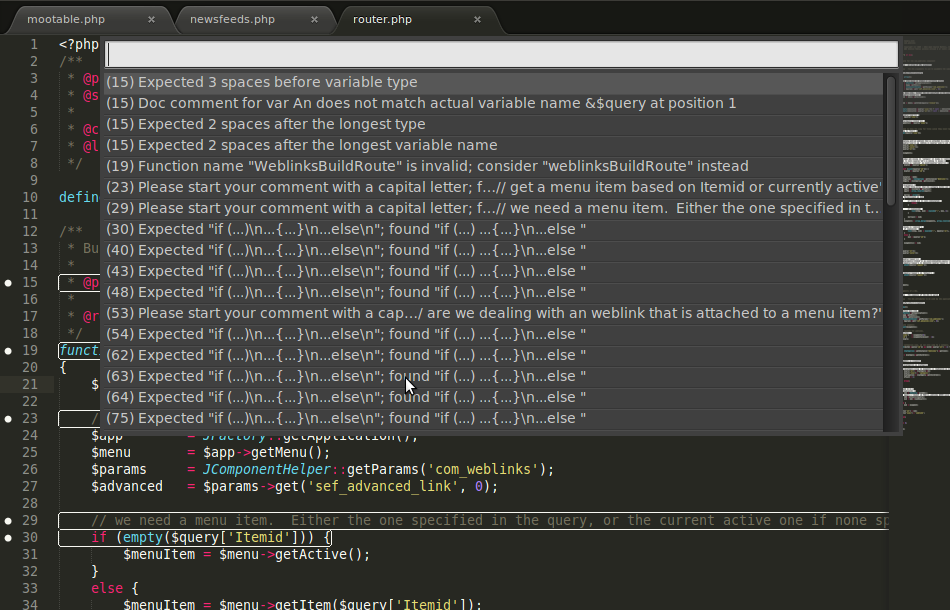The height and width of the screenshot is (610, 950).
Task: Select the router.php tab
Action: pos(385,18)
